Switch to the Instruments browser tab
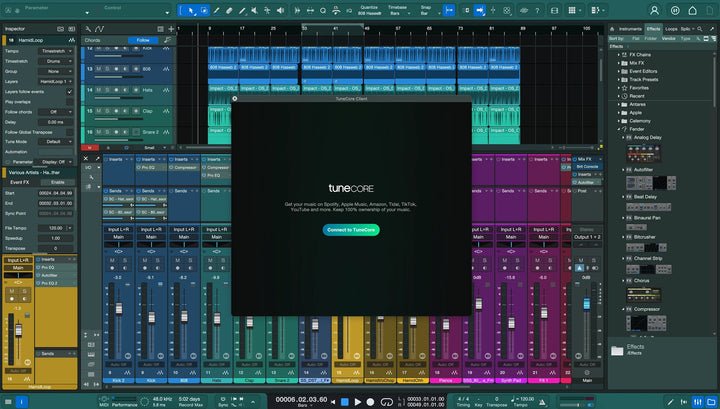Image resolution: width=720 pixels, height=409 pixels. point(630,29)
